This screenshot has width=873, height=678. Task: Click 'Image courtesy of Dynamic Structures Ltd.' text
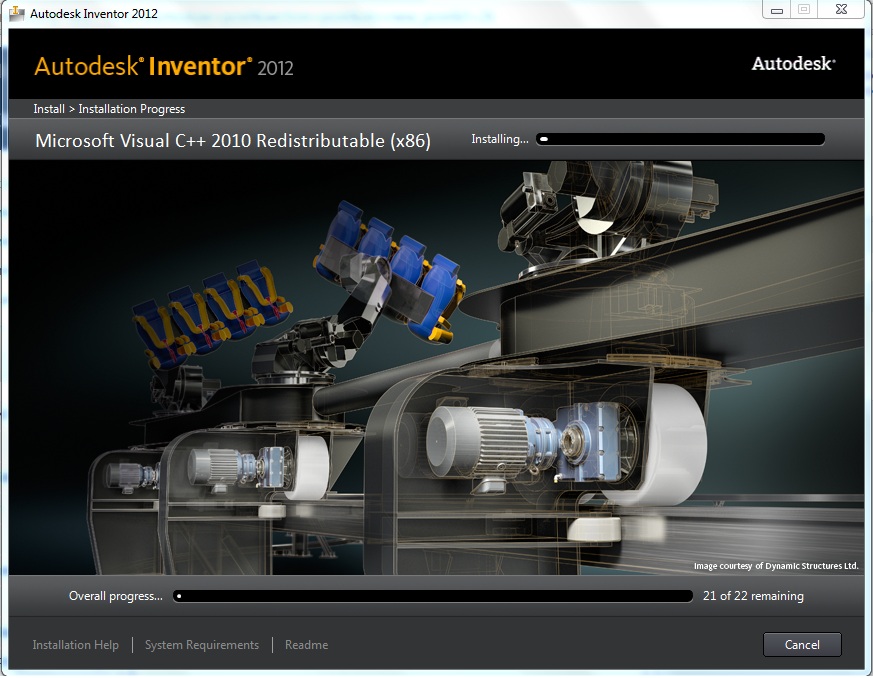click(x=776, y=566)
